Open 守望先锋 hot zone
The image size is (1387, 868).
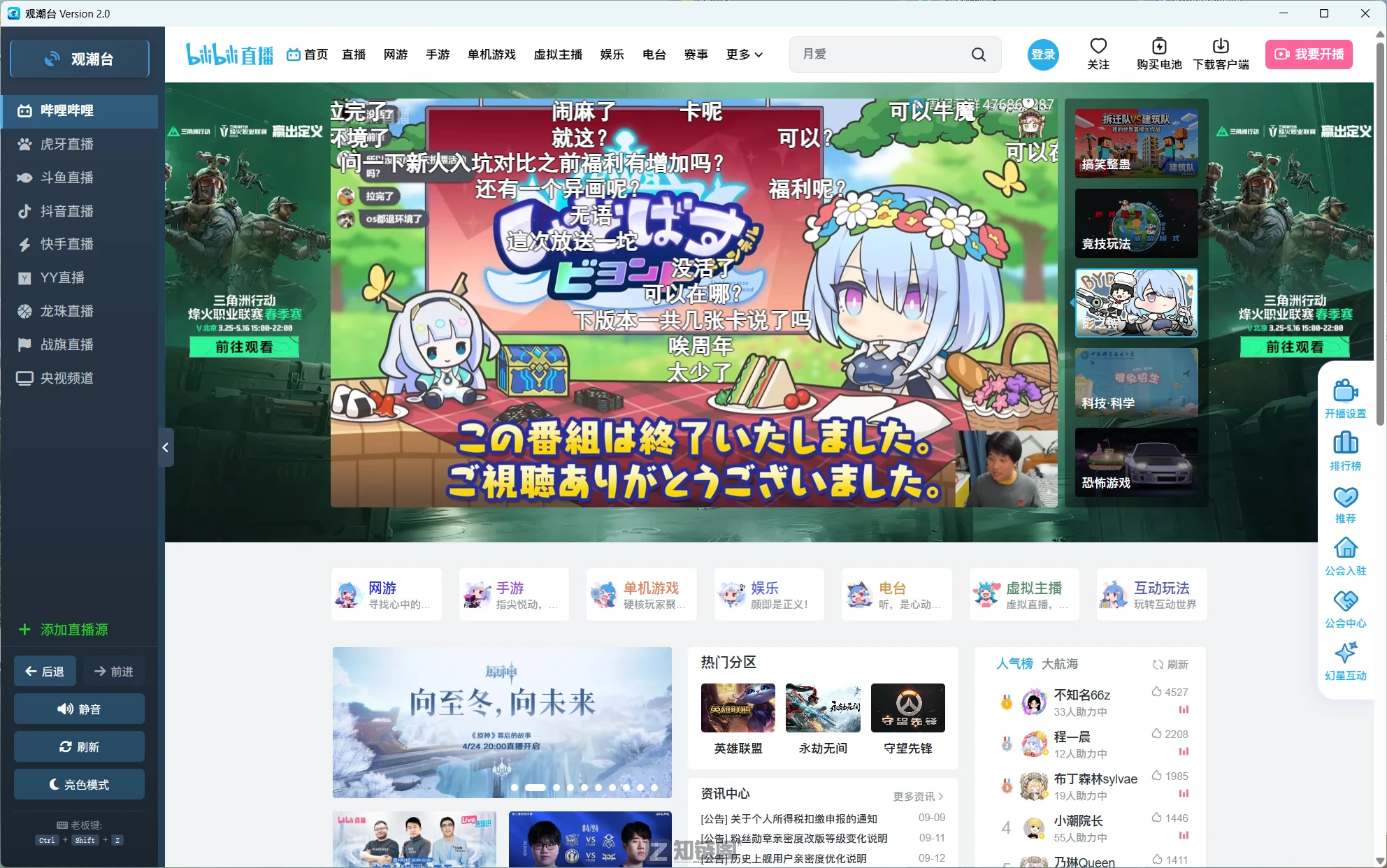[908, 720]
